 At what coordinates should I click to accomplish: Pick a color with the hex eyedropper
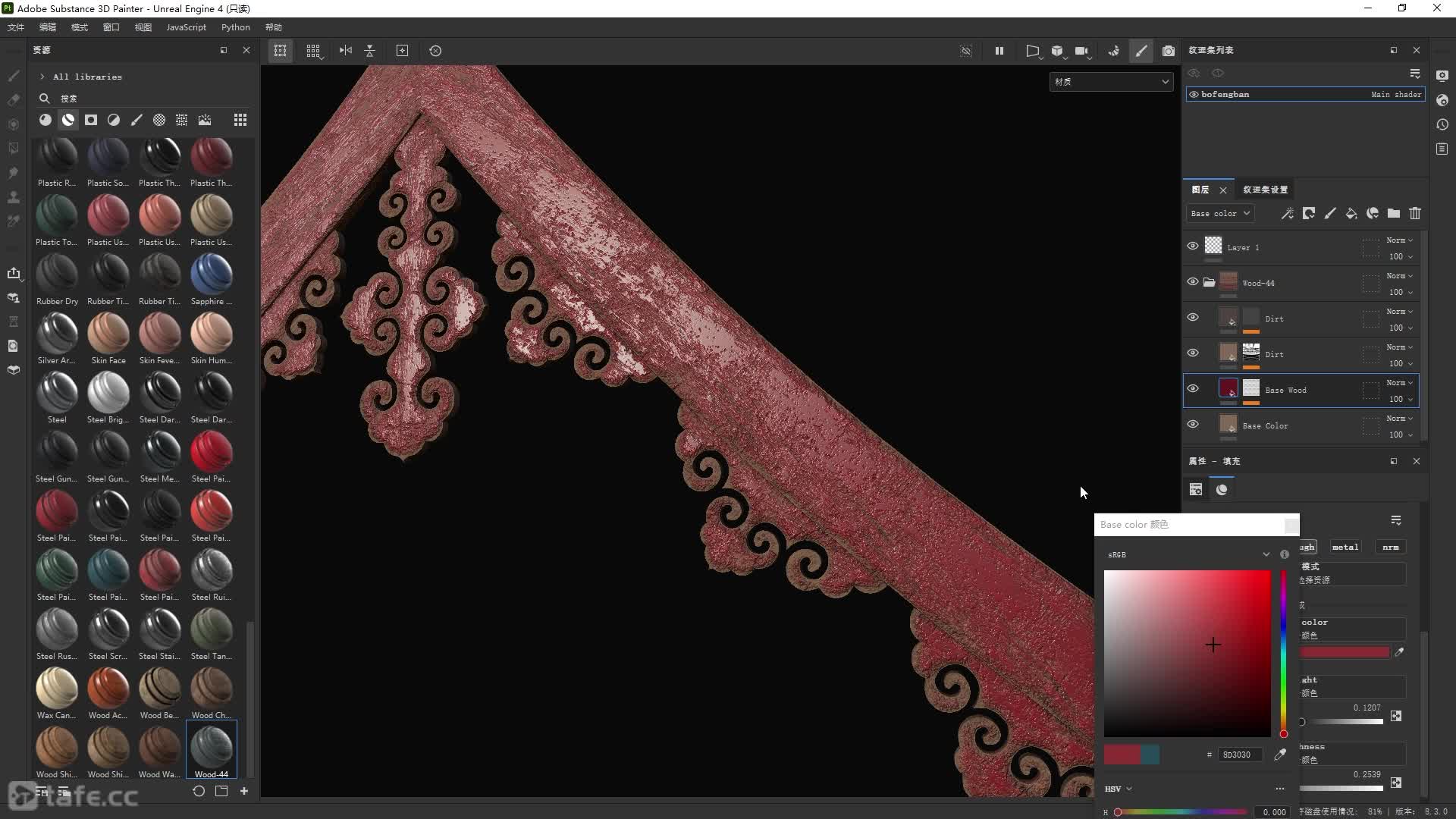(x=1280, y=755)
